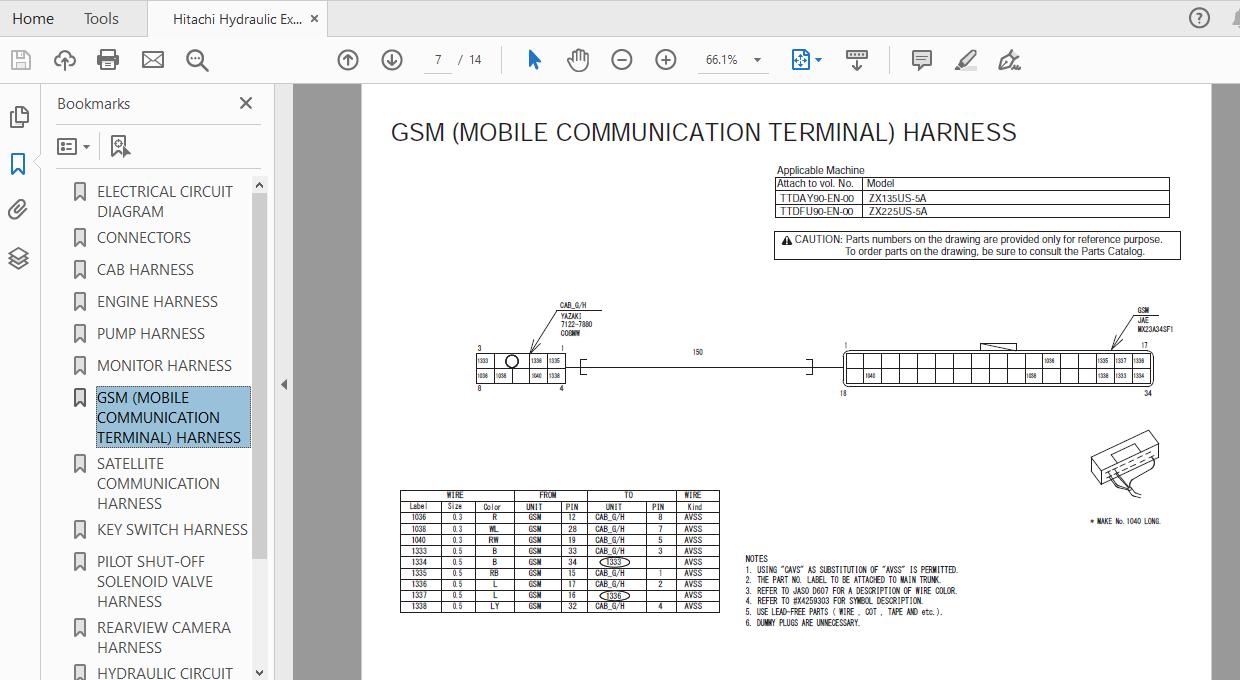The image size is (1240, 680).
Task: Go to previous page arrow
Action: pyautogui.click(x=348, y=60)
